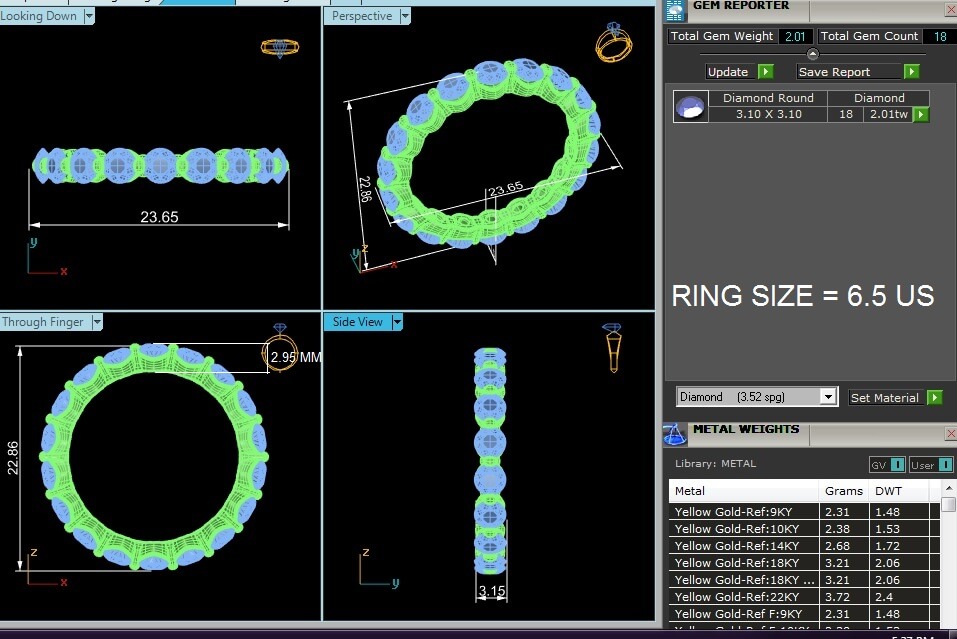Click the Gem Reporter panel icon
Image resolution: width=957 pixels, height=639 pixels.
[x=675, y=8]
